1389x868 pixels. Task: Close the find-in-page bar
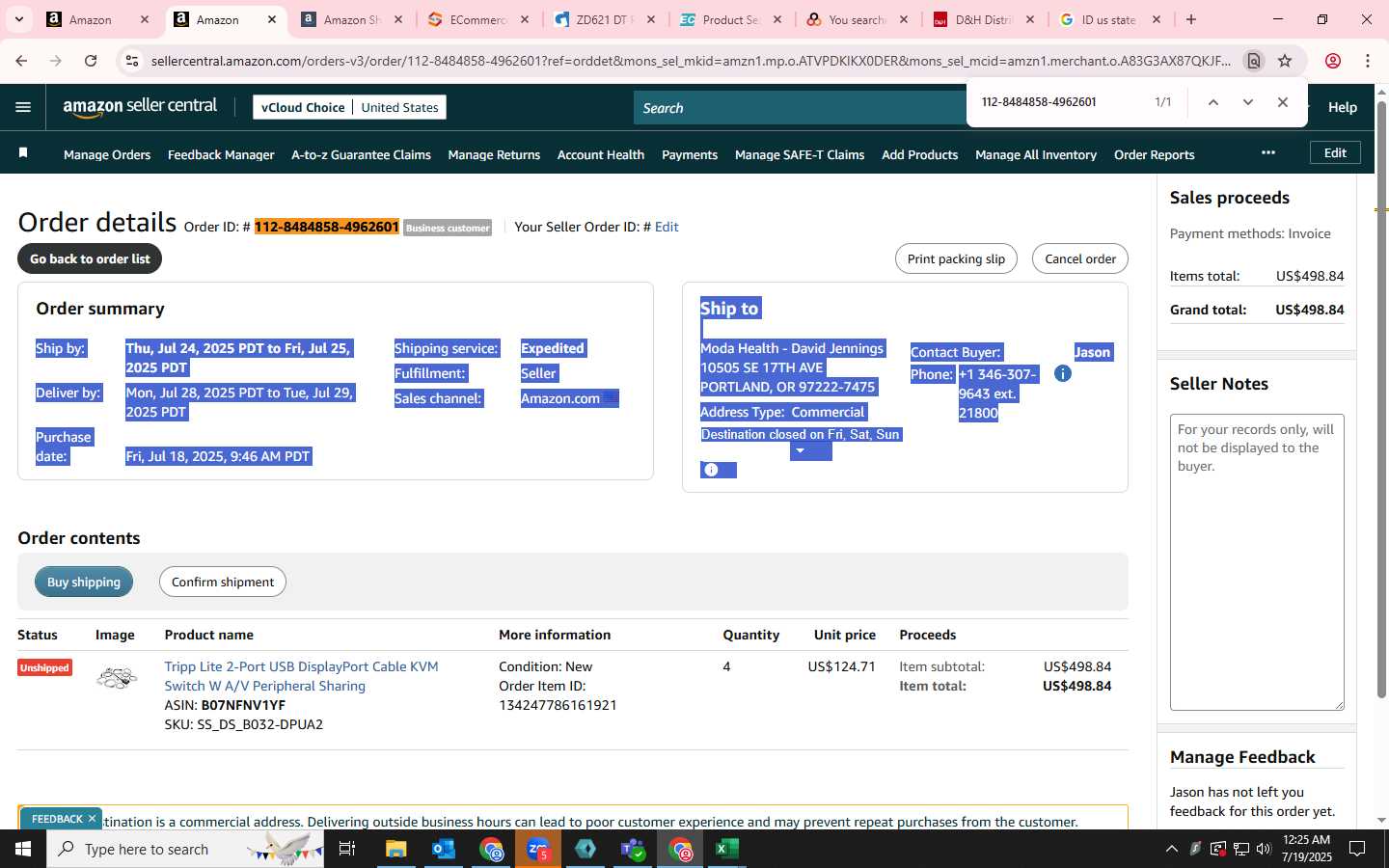click(x=1283, y=102)
